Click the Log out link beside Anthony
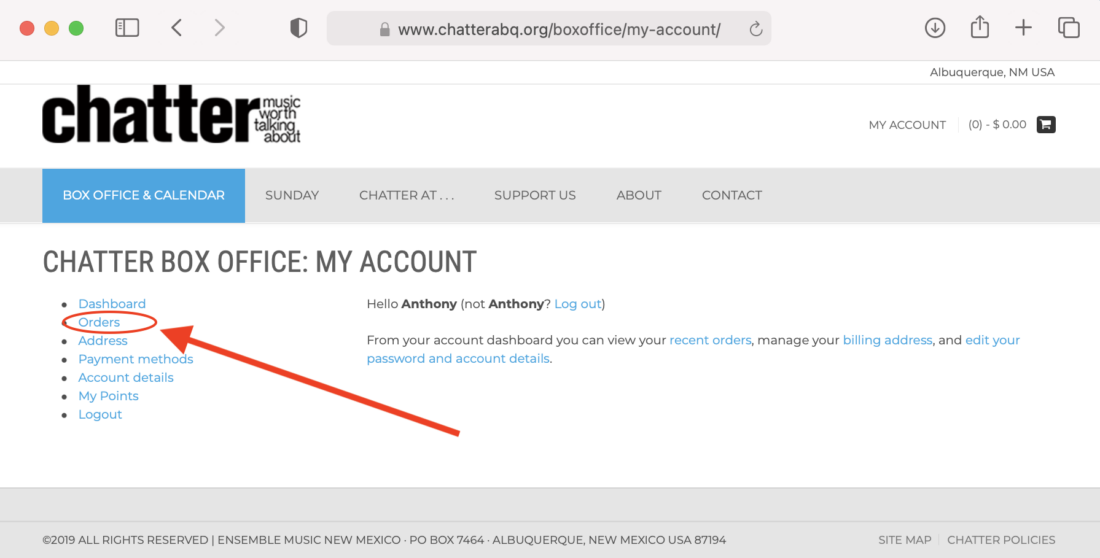The height and width of the screenshot is (558, 1100). pyautogui.click(x=578, y=304)
